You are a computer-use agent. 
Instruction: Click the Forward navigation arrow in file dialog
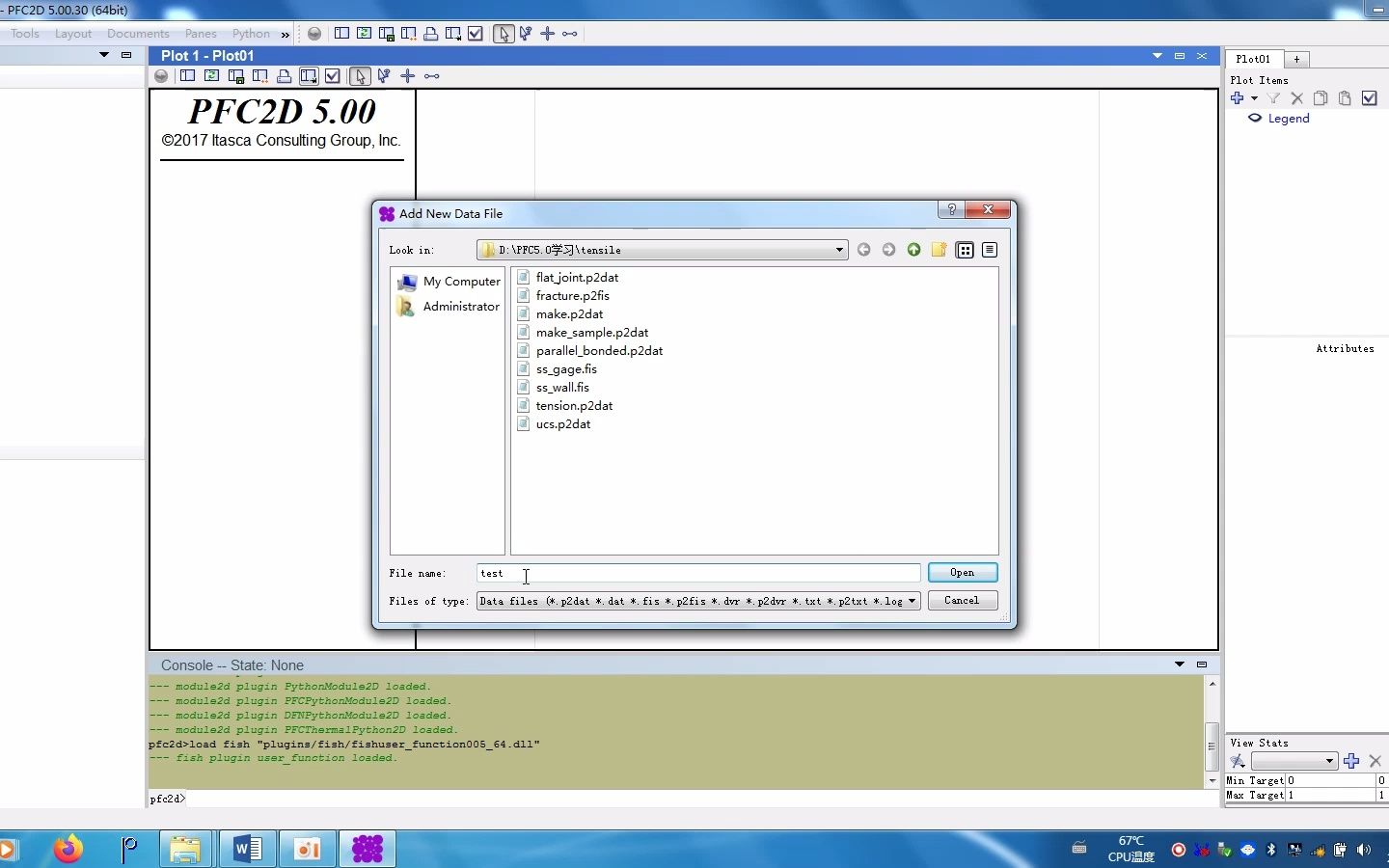click(x=888, y=250)
